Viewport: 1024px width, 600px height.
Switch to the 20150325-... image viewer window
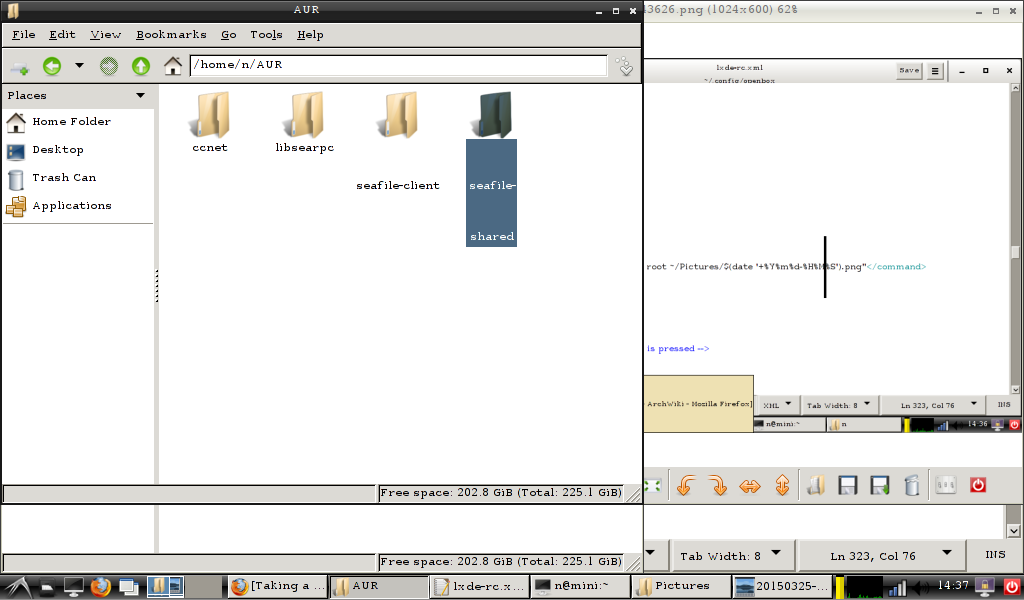pyautogui.click(x=782, y=587)
